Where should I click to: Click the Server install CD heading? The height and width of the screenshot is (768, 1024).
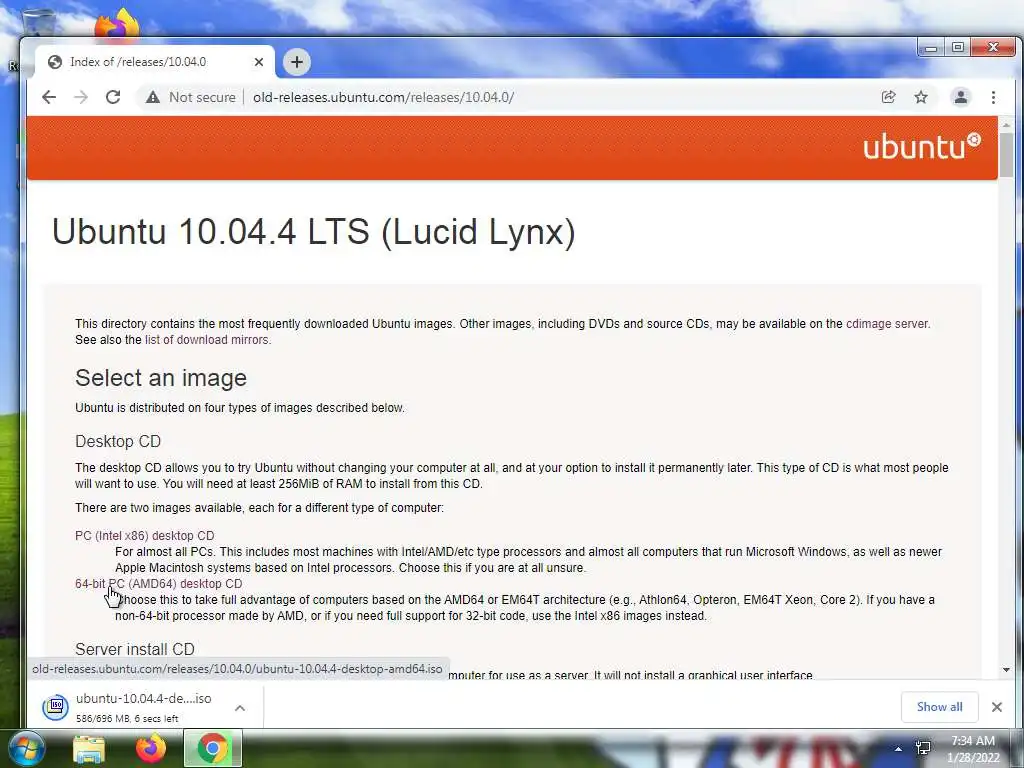tap(135, 649)
